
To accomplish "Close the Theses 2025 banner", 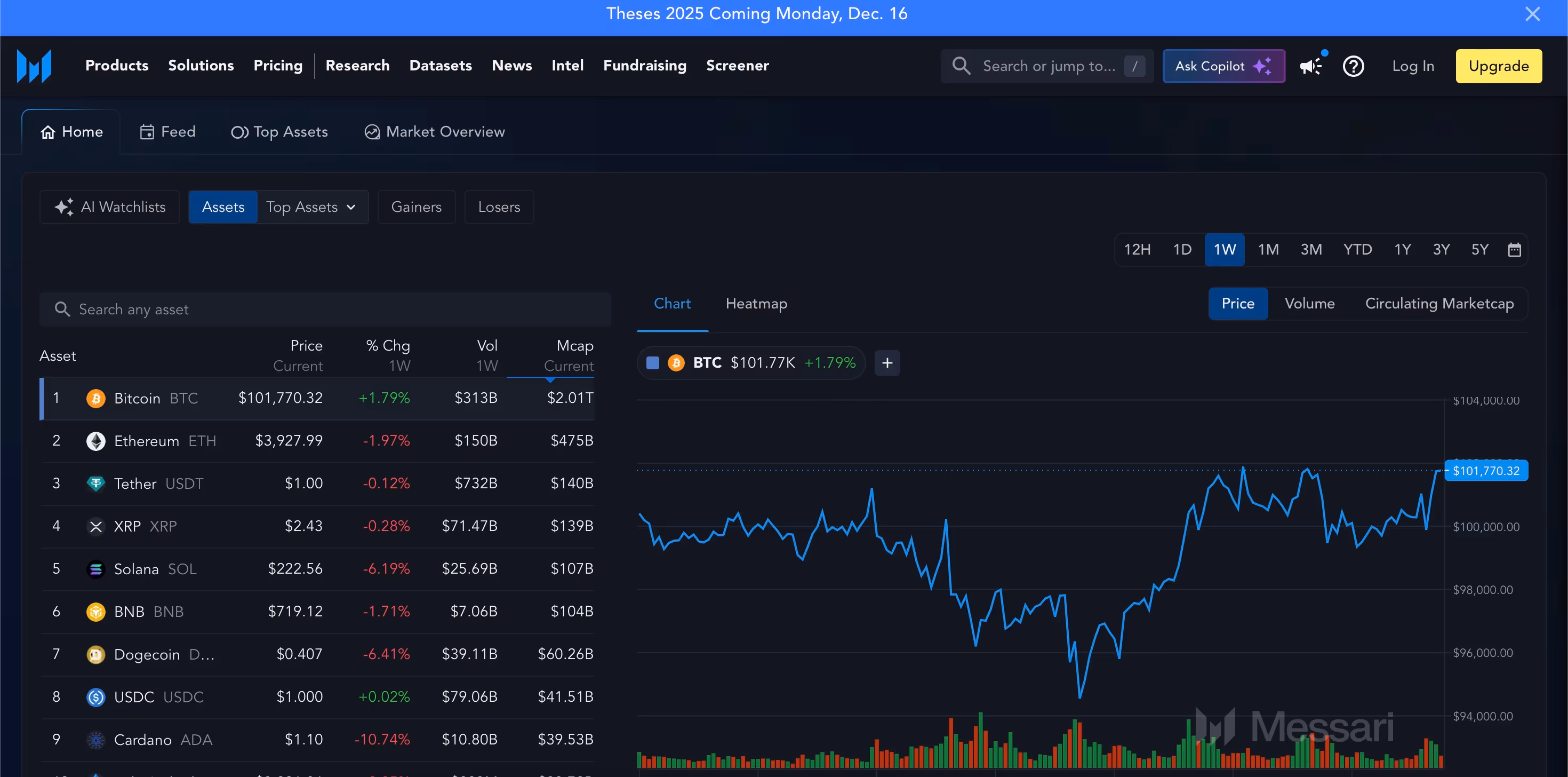I will coord(1532,14).
